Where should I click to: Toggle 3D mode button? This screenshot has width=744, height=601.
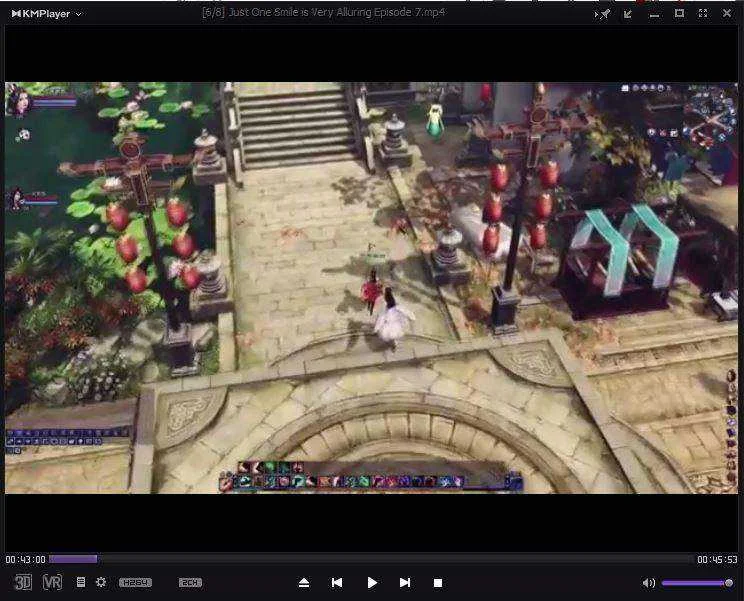point(23,582)
